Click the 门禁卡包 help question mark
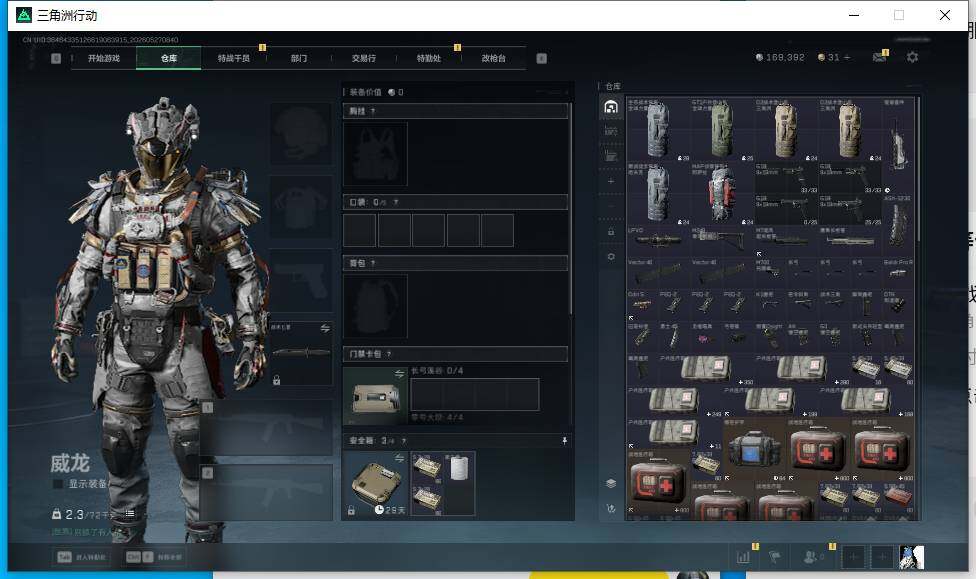This screenshot has width=976, height=579. [389, 354]
